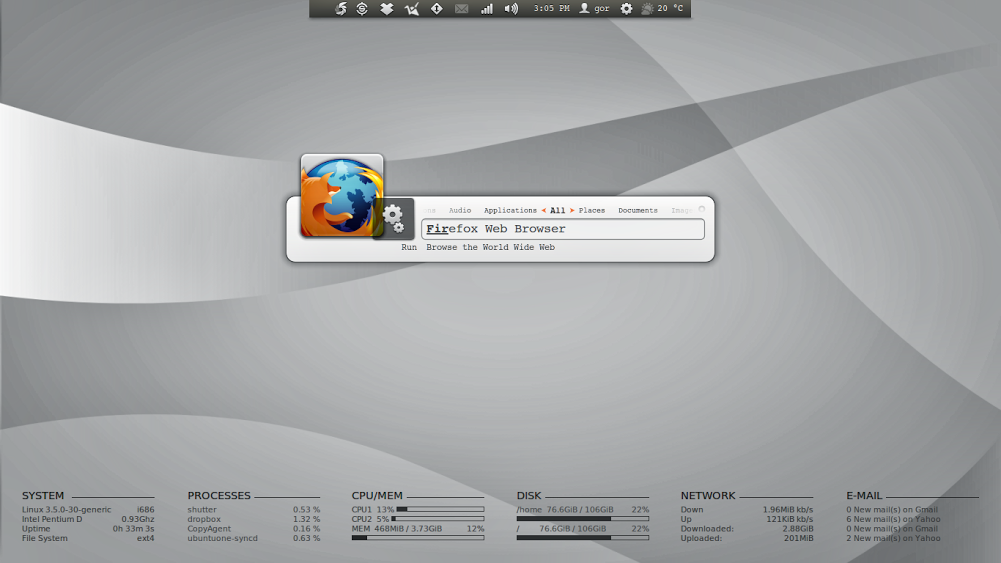Click the i686 architecture text
This screenshot has height=563, width=1001.
point(146,509)
